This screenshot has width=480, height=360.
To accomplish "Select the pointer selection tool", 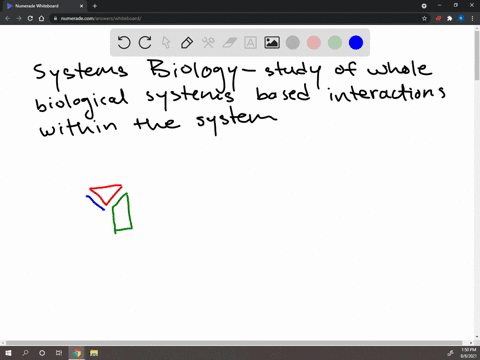I will coord(166,43).
